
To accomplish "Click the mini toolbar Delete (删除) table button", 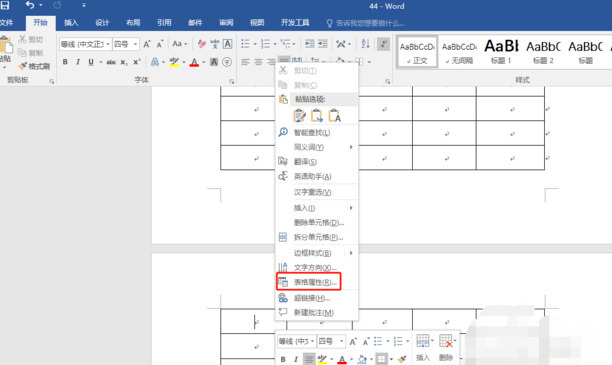I will (x=446, y=347).
